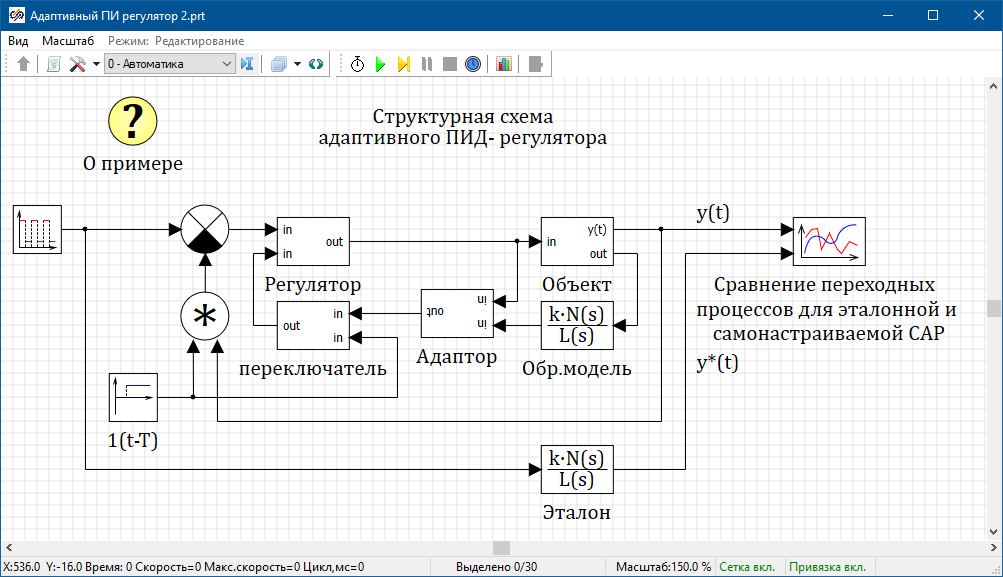Screen dimensions: 1003x577
Task: Click the hammer and wrench tools icon
Action: tap(78, 64)
